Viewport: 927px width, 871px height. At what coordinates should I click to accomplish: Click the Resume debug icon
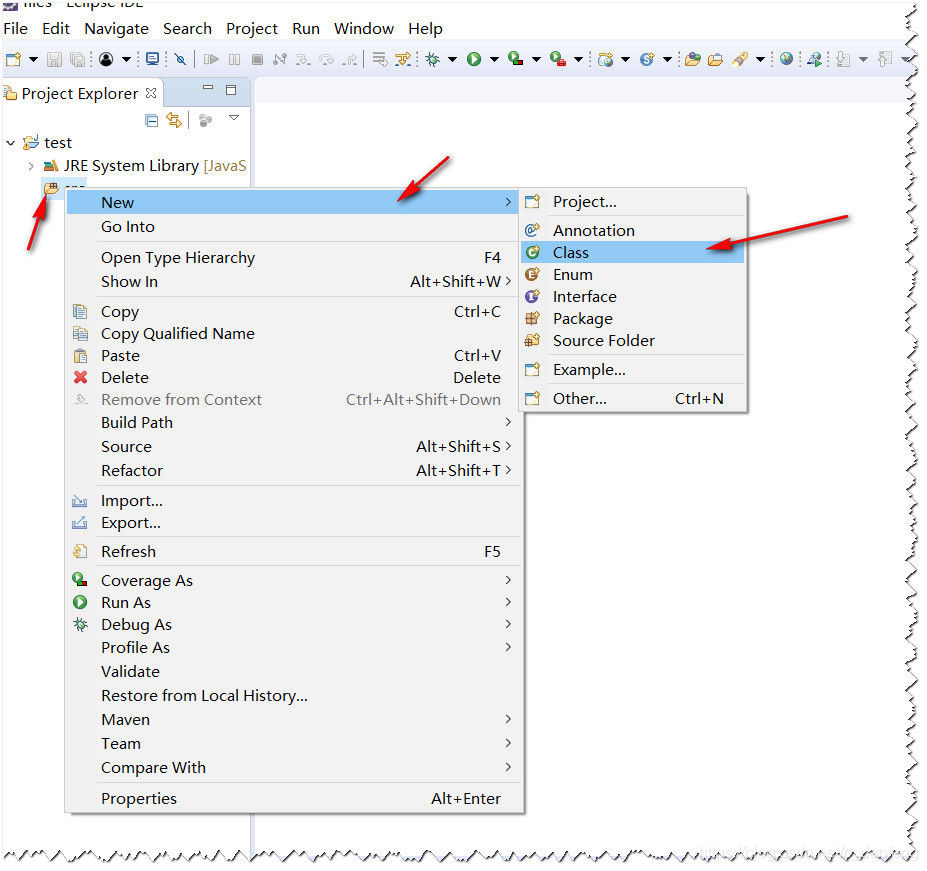(x=211, y=59)
